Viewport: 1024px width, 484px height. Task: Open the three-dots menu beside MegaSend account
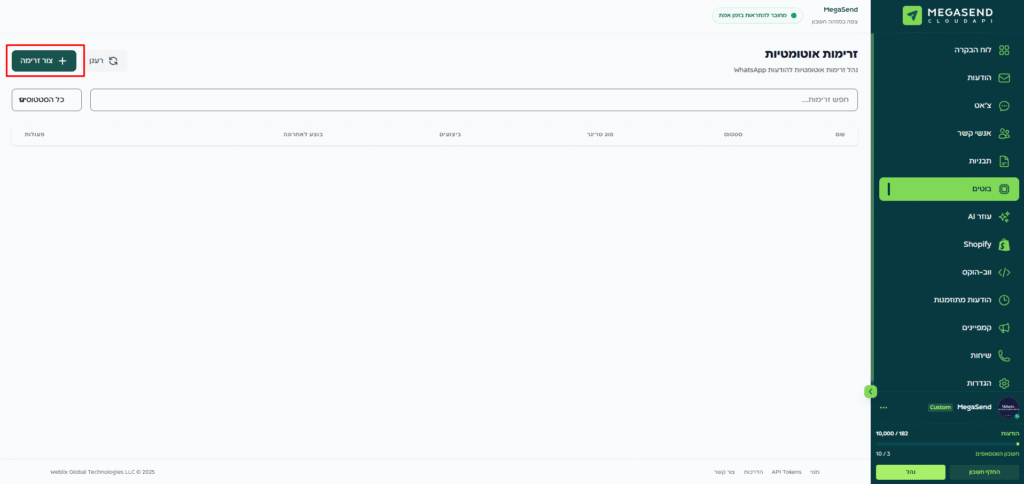(883, 408)
